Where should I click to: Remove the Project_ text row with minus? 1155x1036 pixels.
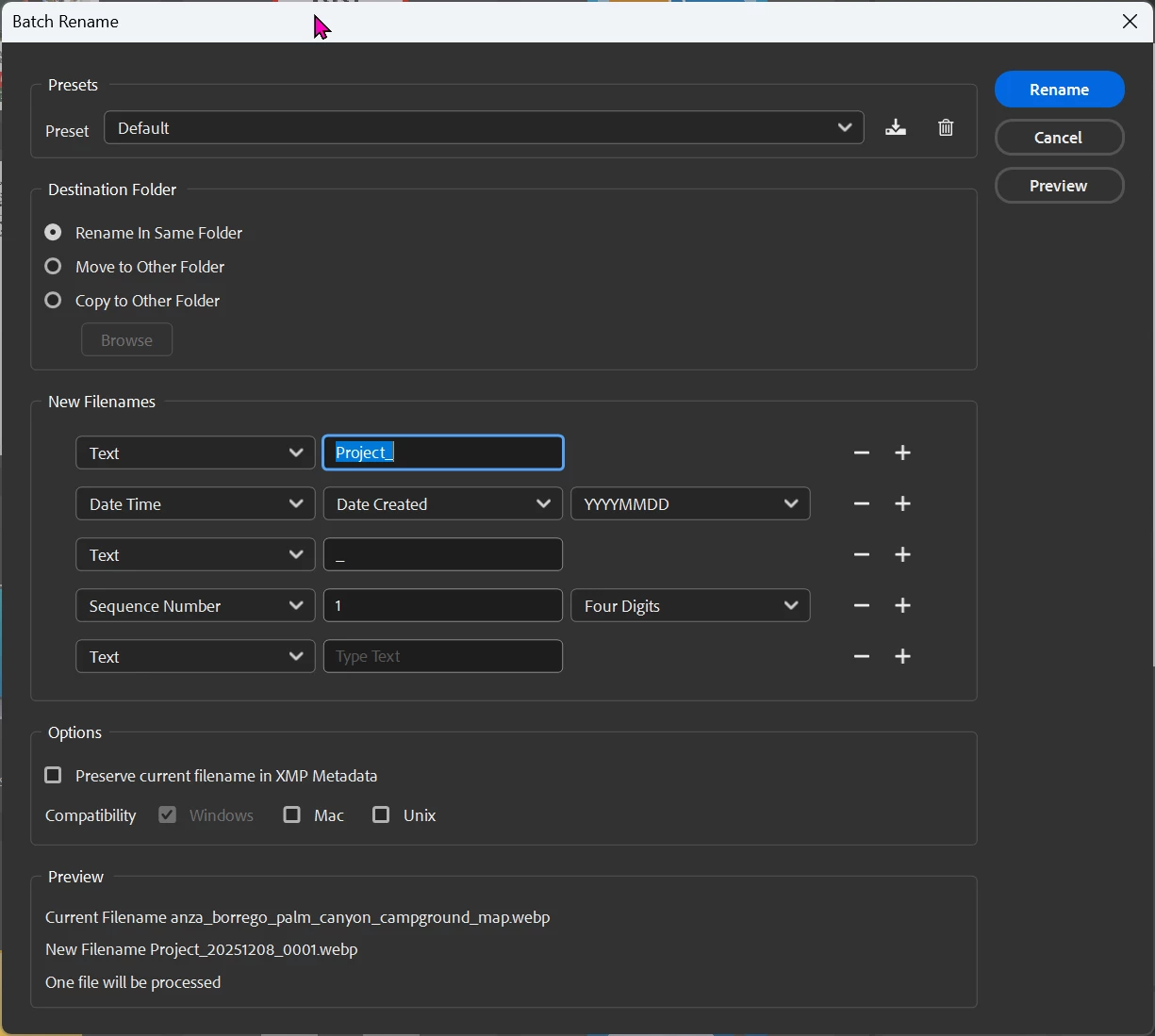click(862, 453)
